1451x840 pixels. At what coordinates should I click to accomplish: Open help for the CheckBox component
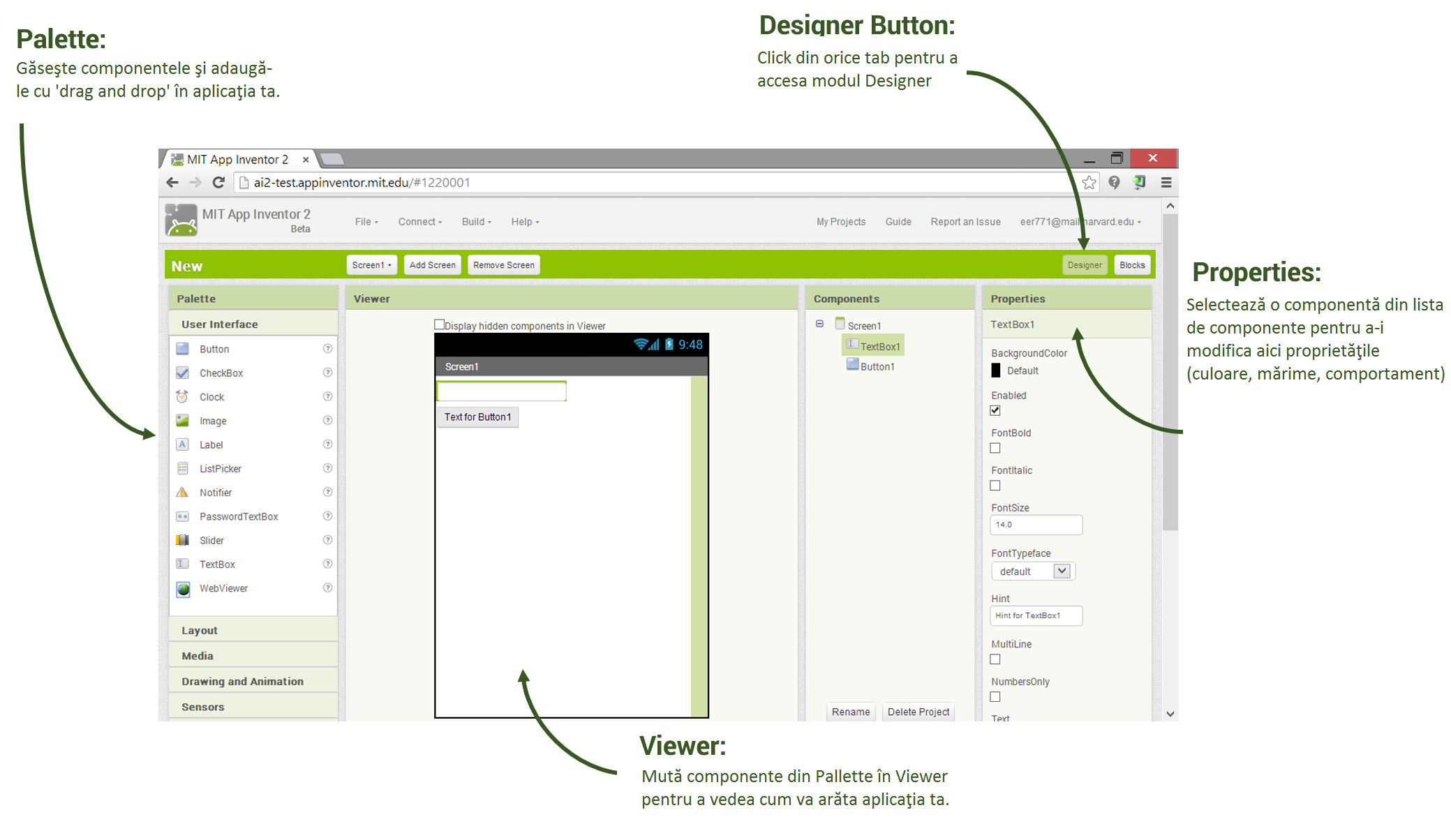coord(327,373)
